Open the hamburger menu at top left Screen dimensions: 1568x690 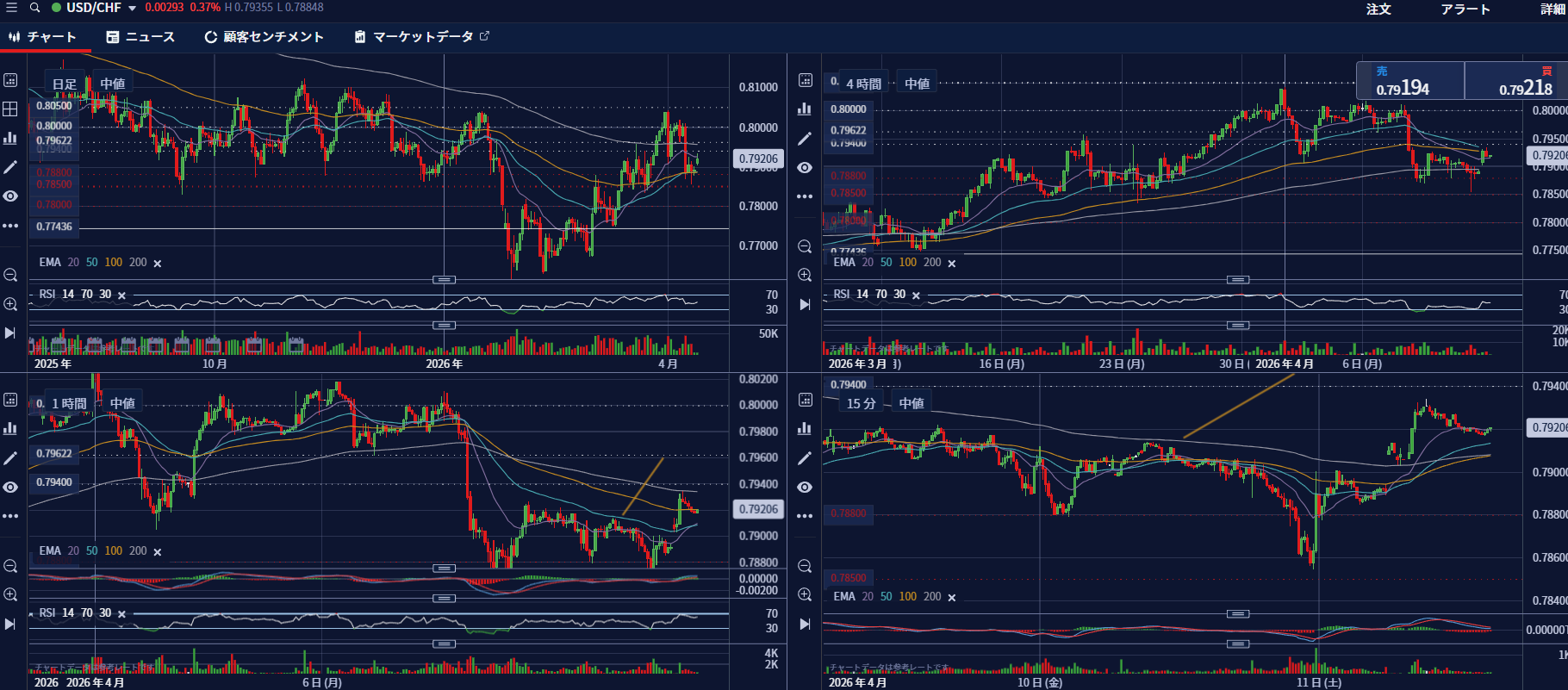pos(11,8)
